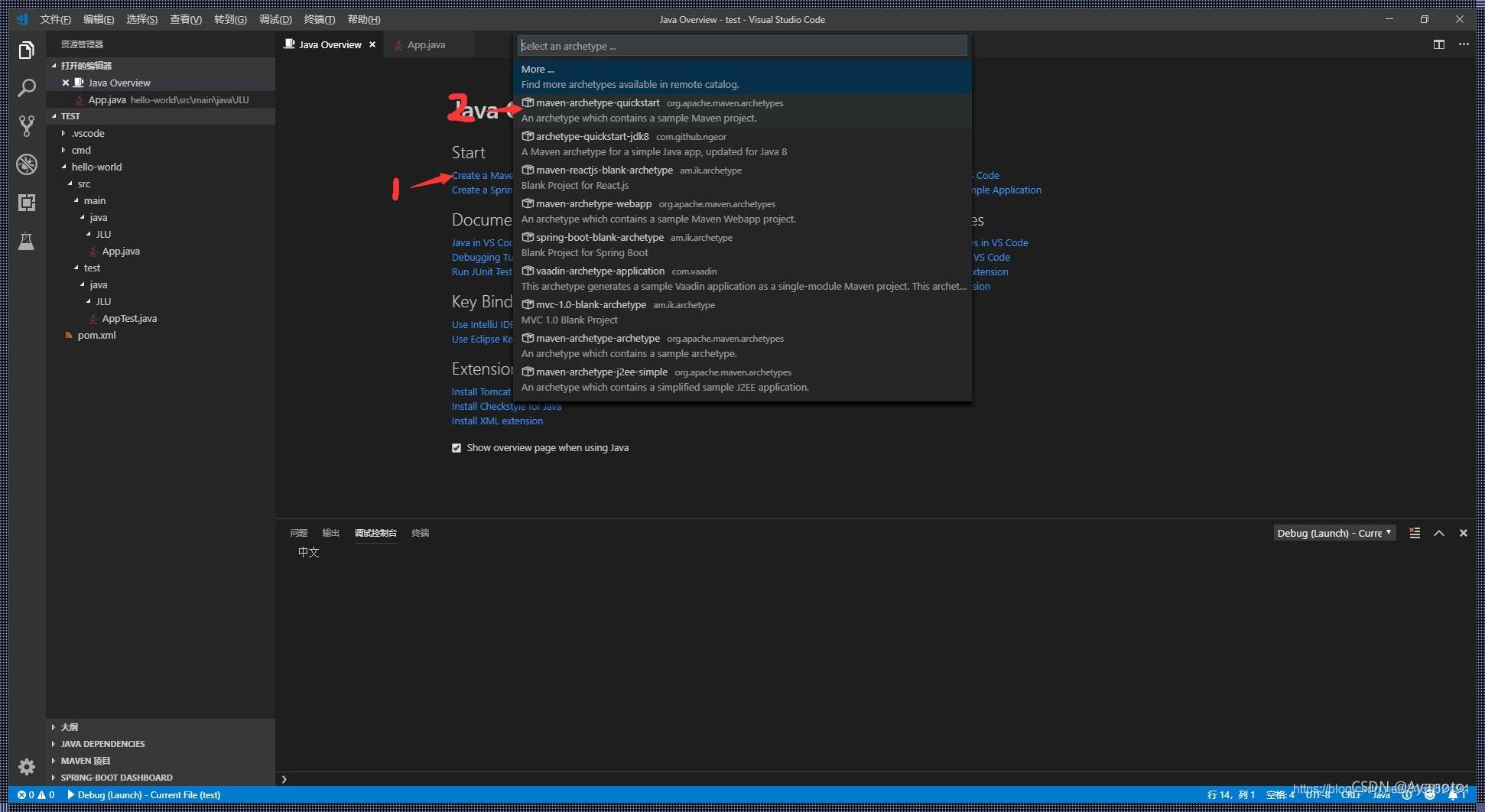This screenshot has height=812, width=1485.
Task: Open the 帮助(H) menu
Action: tap(363, 19)
